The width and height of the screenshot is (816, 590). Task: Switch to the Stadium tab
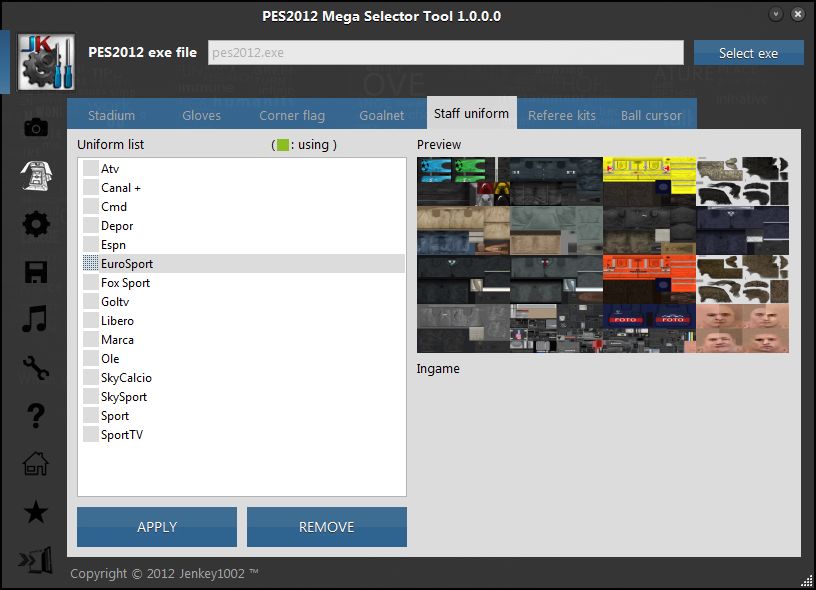pyautogui.click(x=111, y=115)
